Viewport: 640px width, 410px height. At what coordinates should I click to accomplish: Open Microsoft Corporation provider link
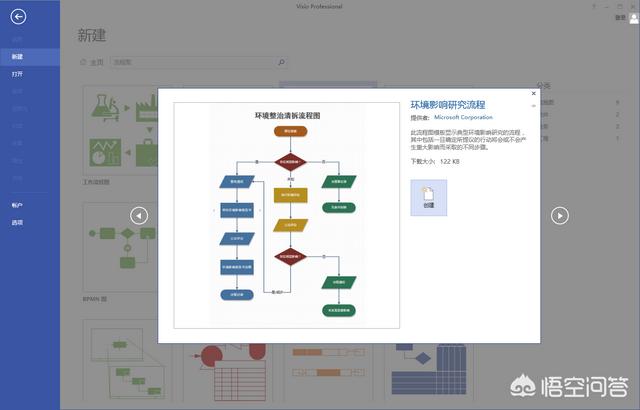(x=463, y=117)
